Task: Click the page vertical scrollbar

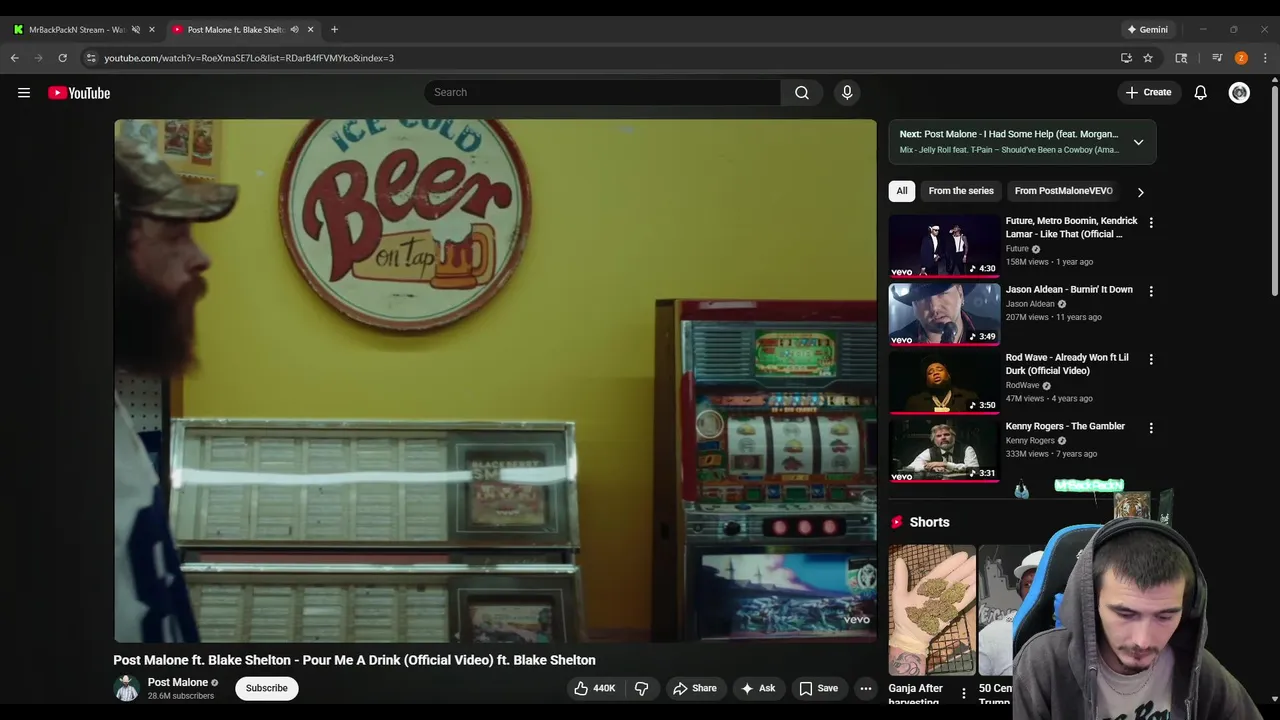Action: point(1275,190)
